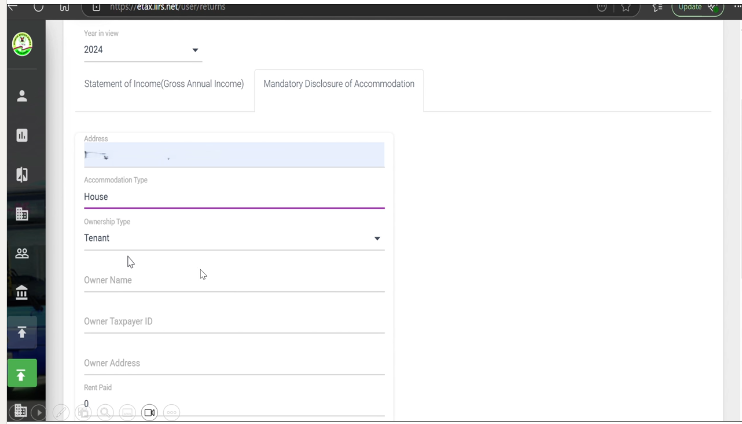Switch to Statement of Income tab
This screenshot has width=742, height=424.
pos(164,84)
